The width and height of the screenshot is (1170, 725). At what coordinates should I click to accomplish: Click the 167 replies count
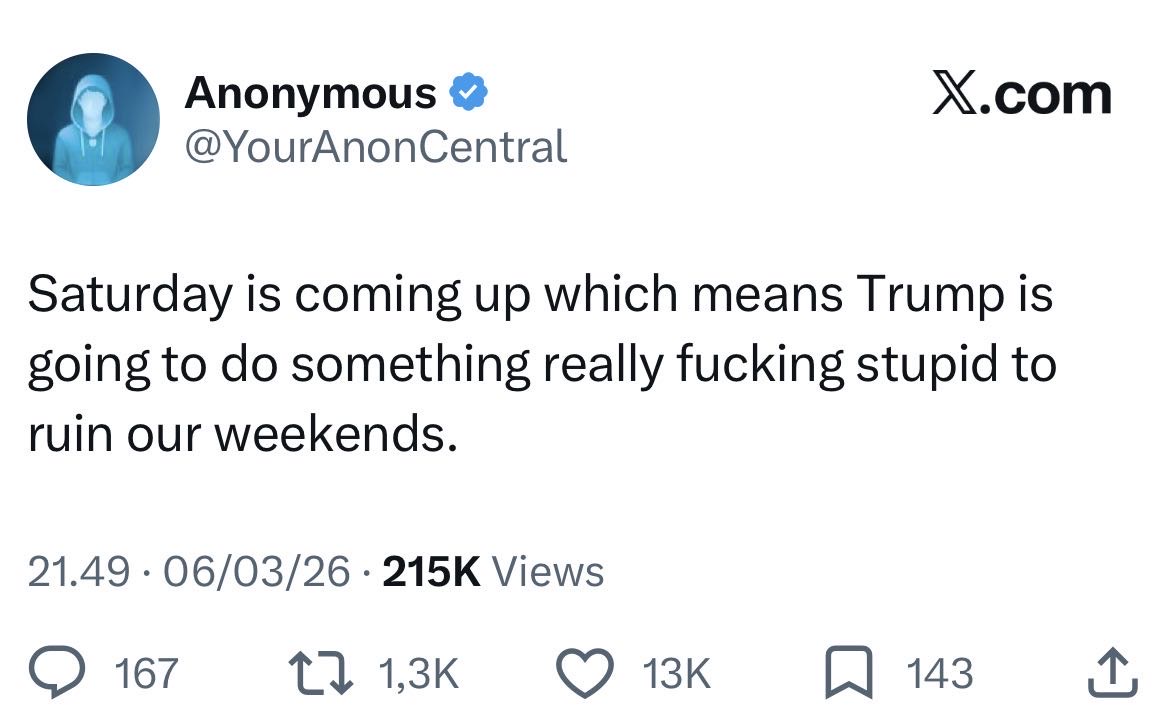point(146,673)
